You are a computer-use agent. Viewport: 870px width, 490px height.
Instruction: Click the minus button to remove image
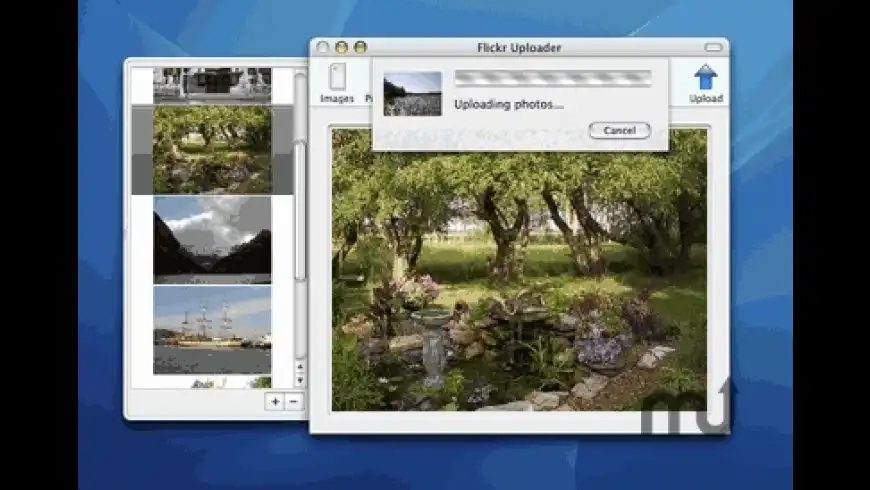[294, 401]
